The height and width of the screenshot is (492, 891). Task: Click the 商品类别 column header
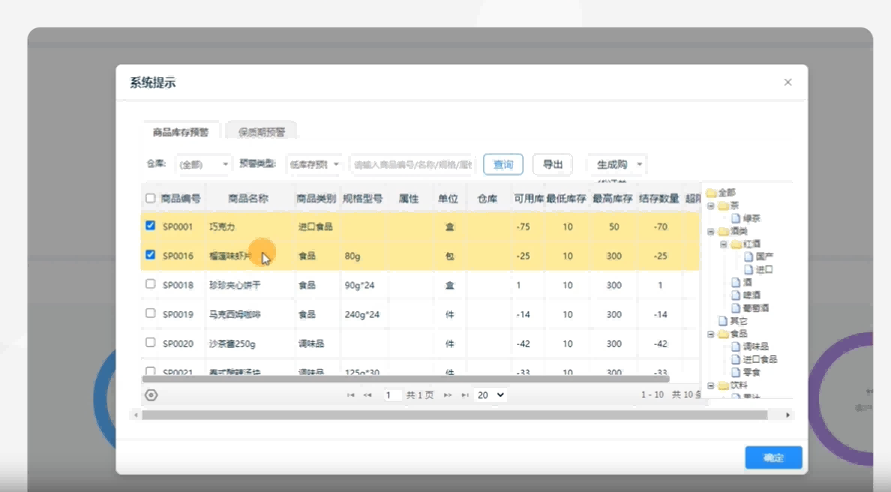pyautogui.click(x=316, y=198)
